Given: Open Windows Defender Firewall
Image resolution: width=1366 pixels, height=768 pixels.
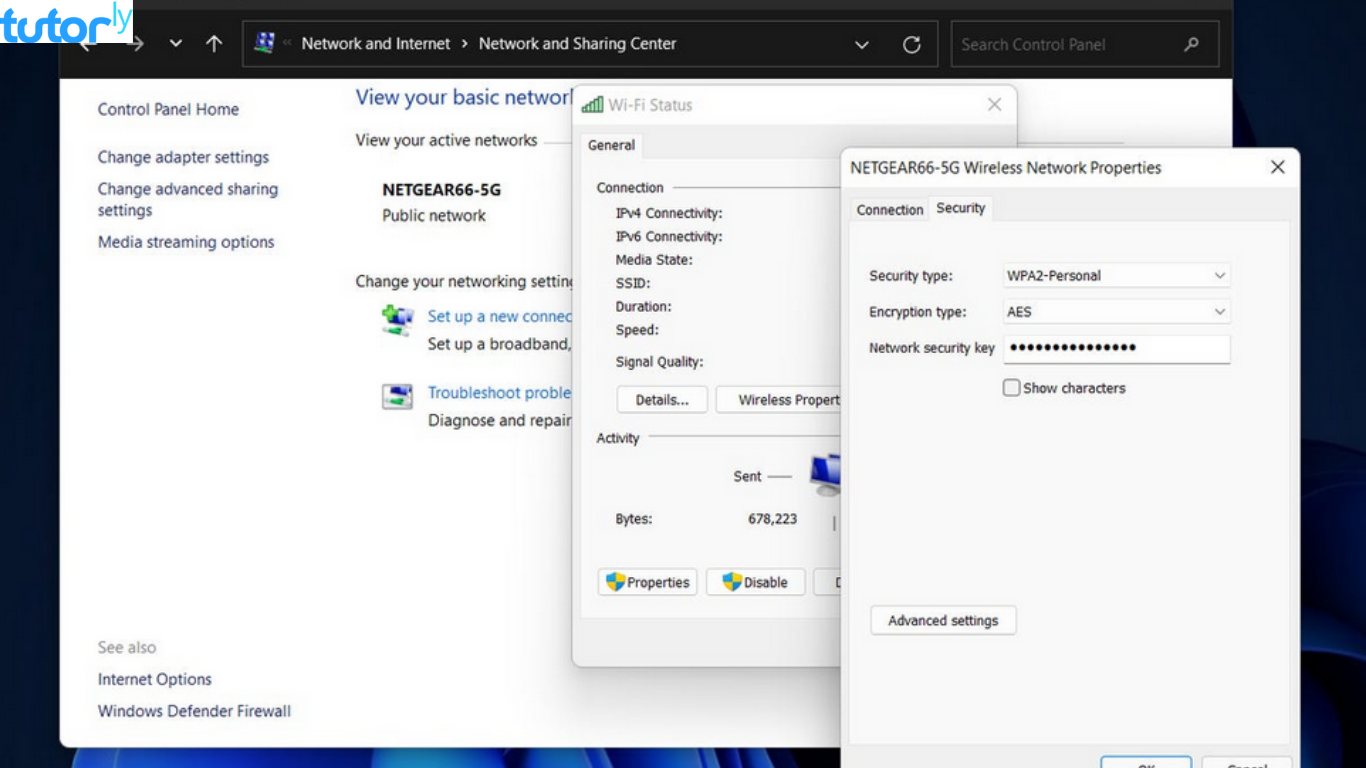Looking at the screenshot, I should (x=193, y=711).
